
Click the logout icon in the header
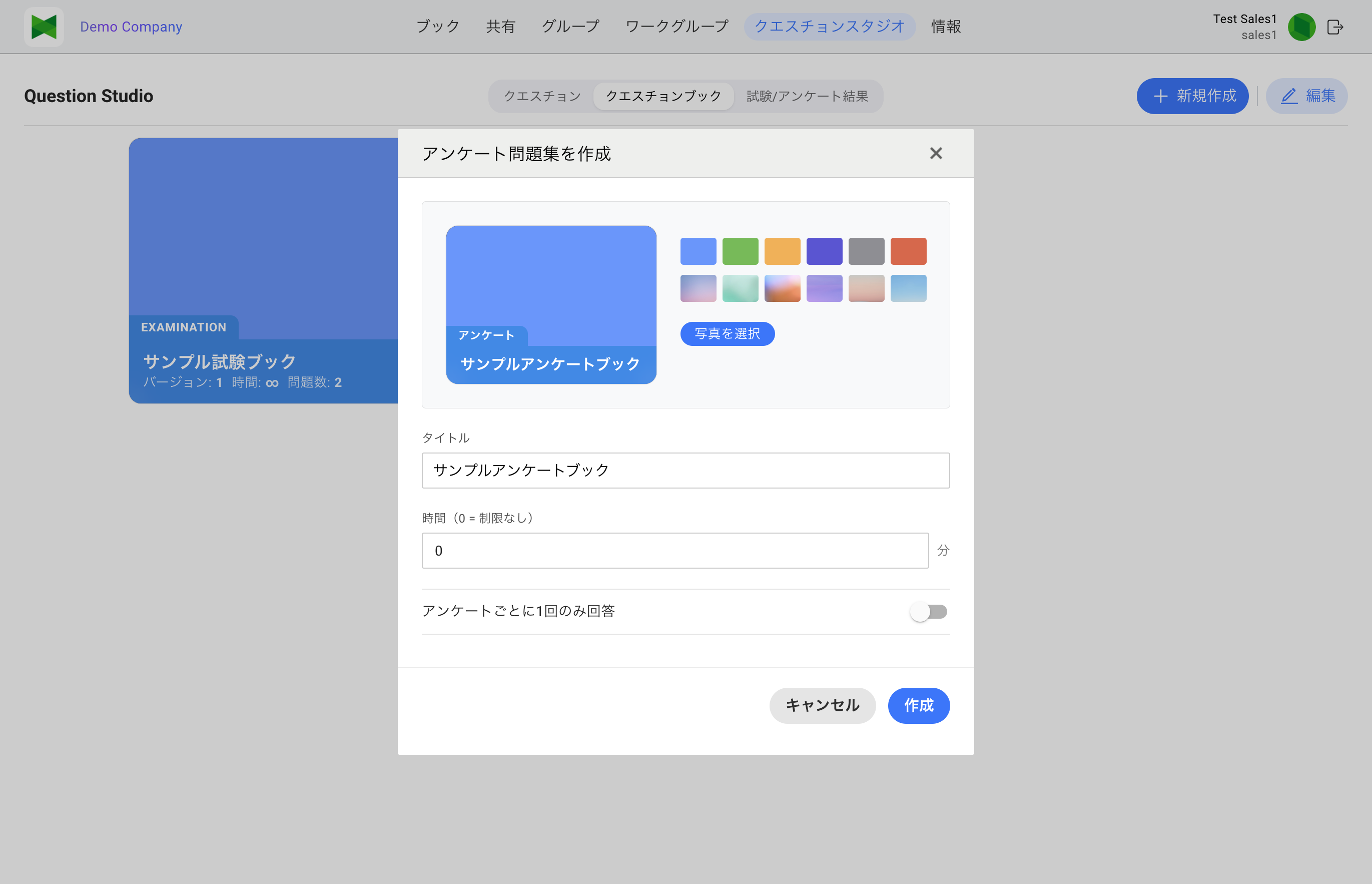pyautogui.click(x=1335, y=27)
